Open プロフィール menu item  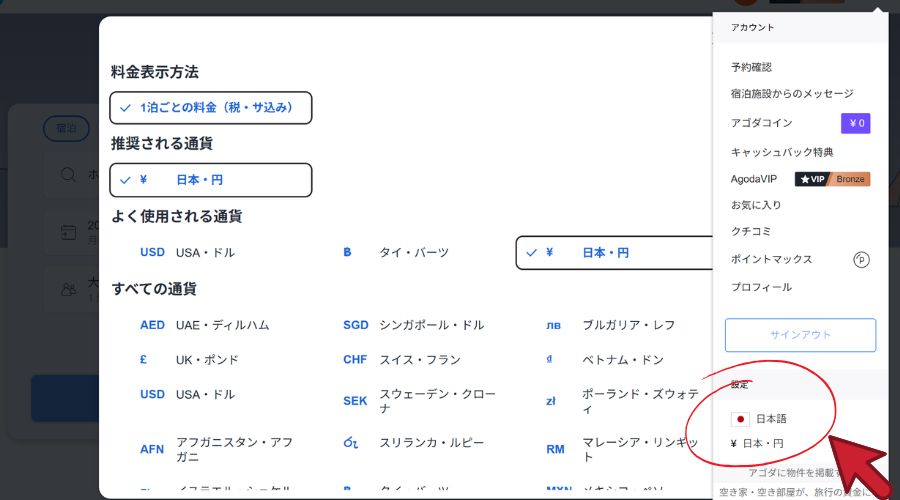[x=761, y=287]
